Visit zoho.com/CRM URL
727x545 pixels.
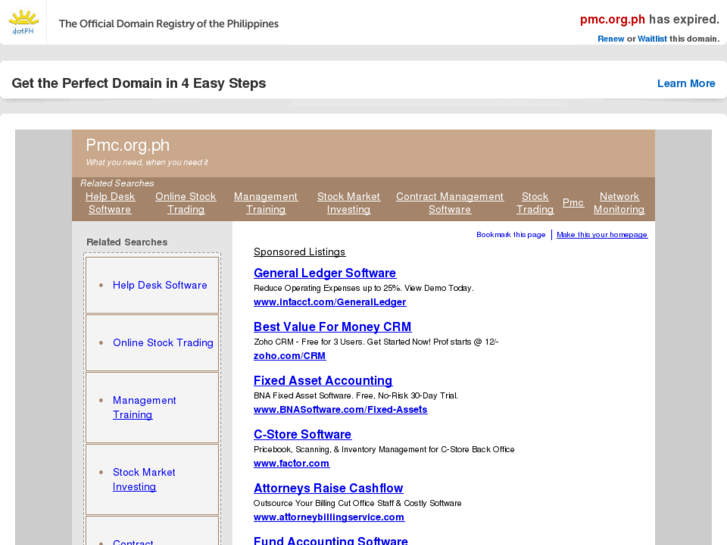289,356
